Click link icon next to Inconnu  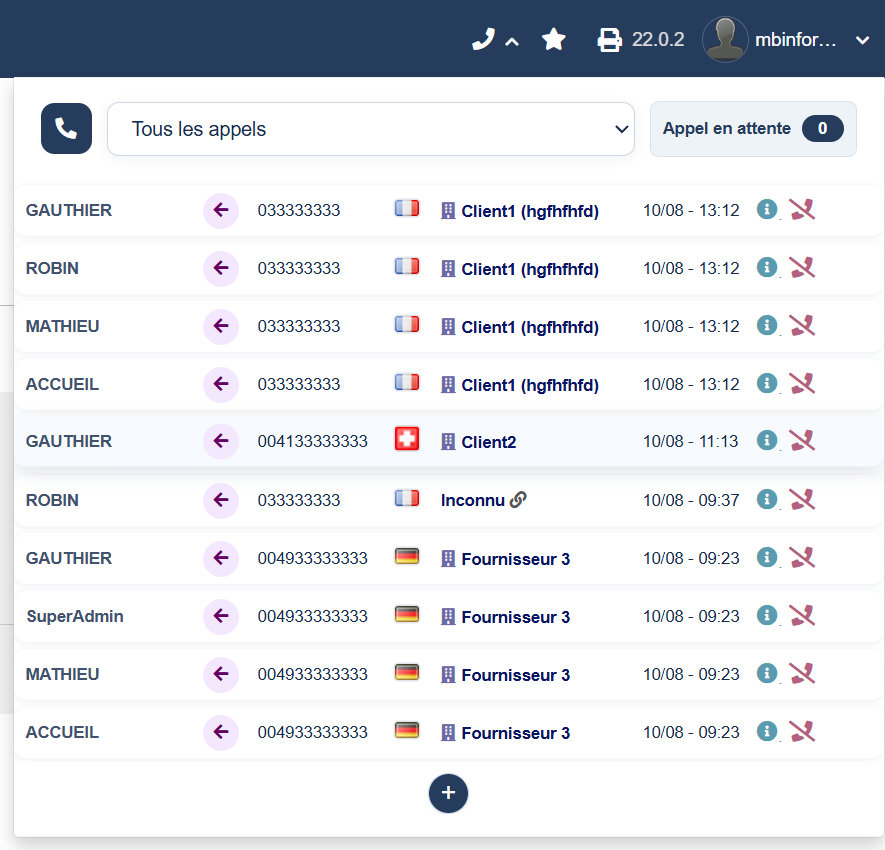tap(518, 500)
